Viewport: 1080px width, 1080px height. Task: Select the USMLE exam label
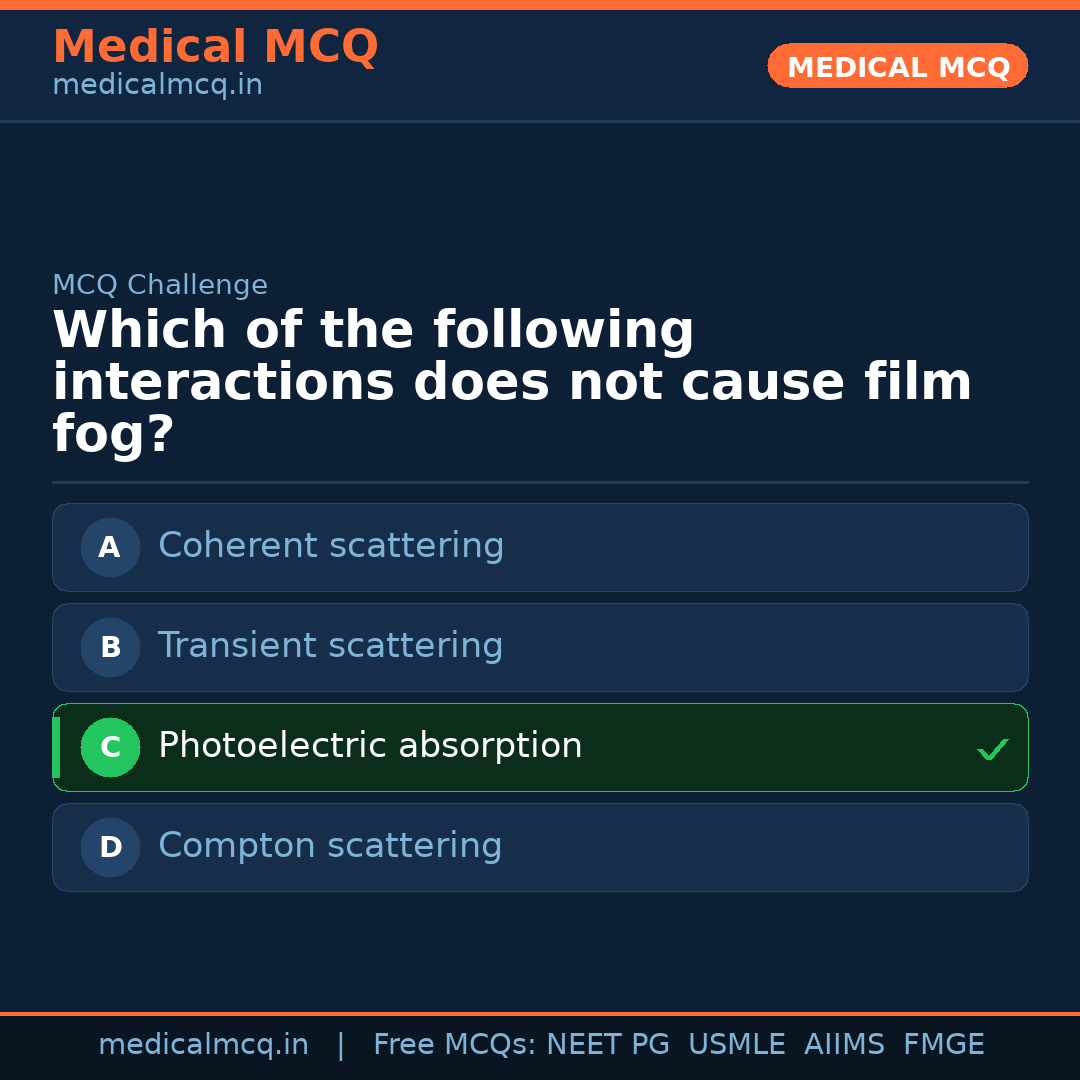pyautogui.click(x=737, y=1044)
